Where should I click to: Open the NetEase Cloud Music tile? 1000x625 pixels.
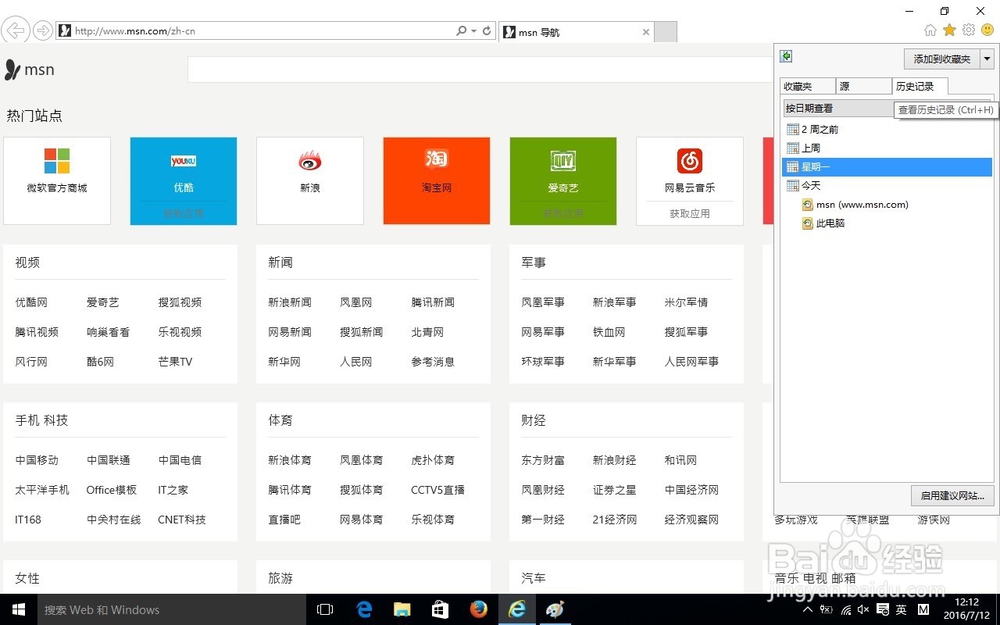point(689,181)
